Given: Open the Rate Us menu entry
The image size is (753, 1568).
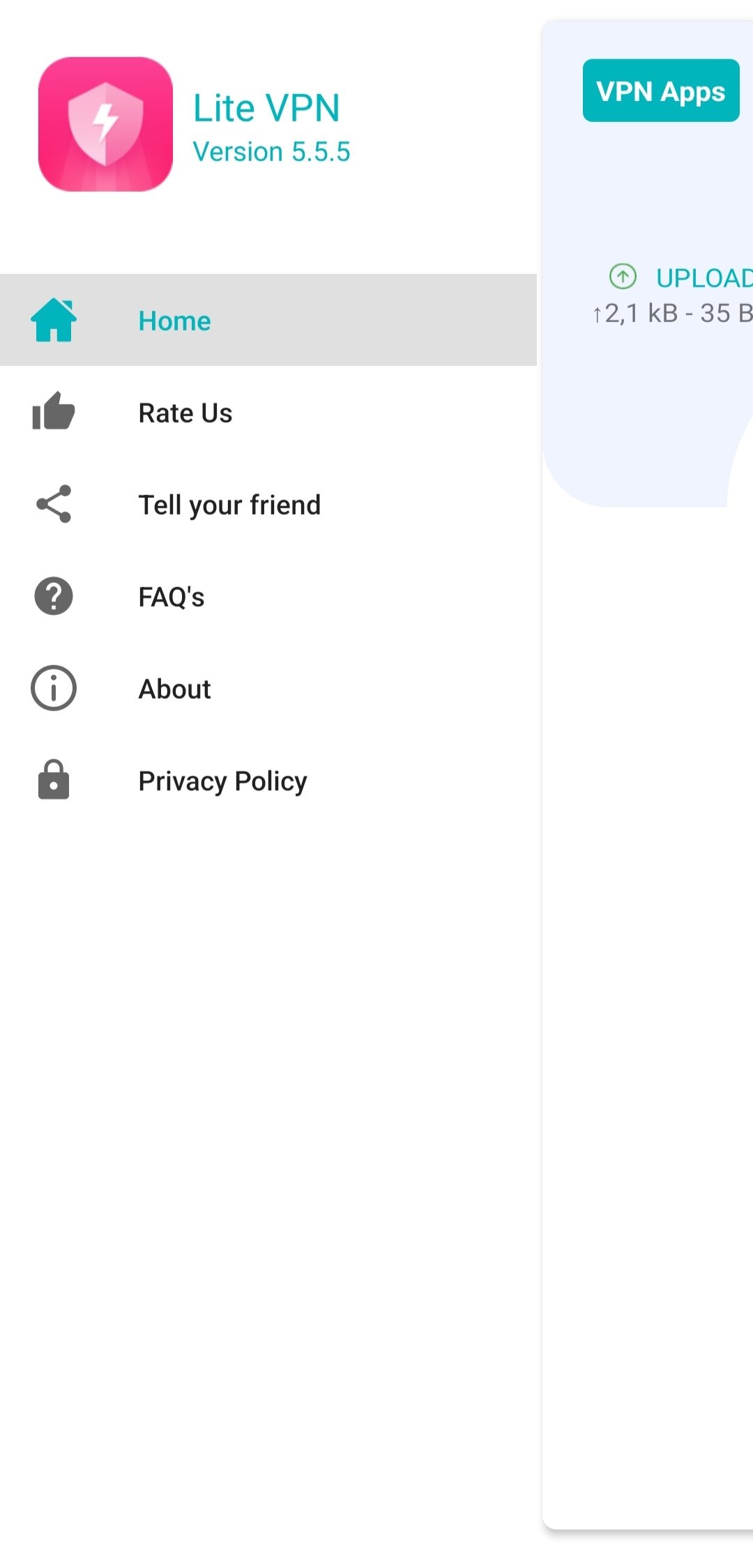Looking at the screenshot, I should click(x=185, y=413).
